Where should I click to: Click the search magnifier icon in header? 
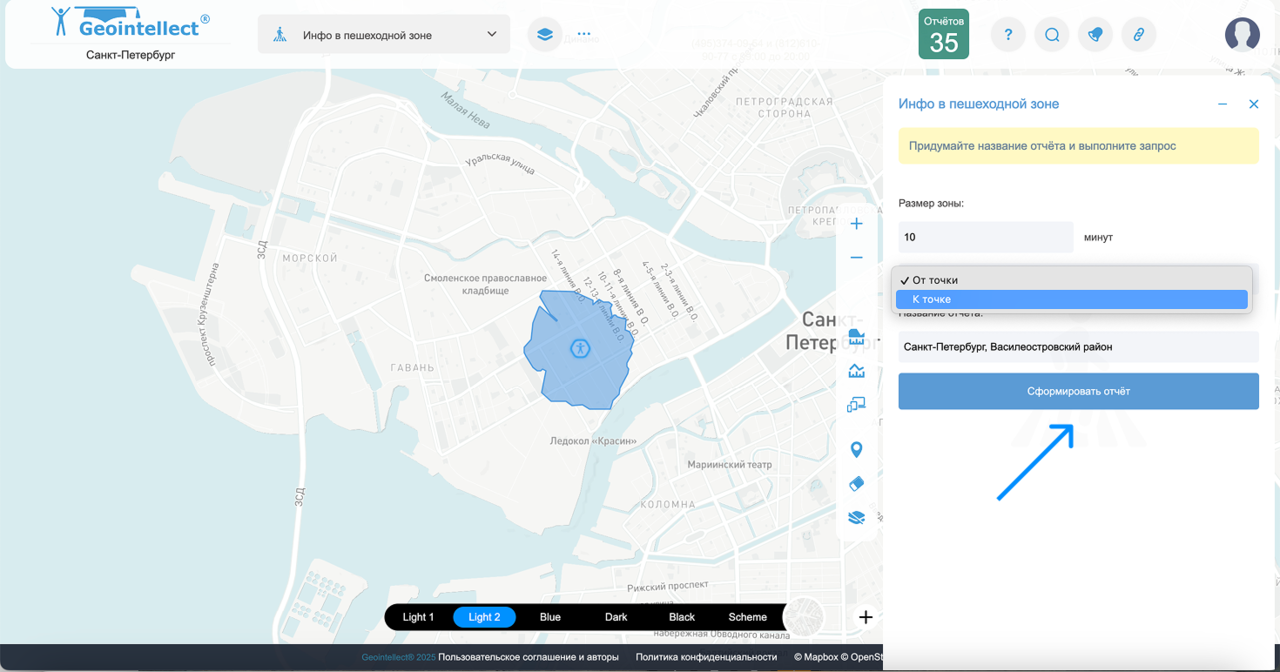[x=1052, y=34]
